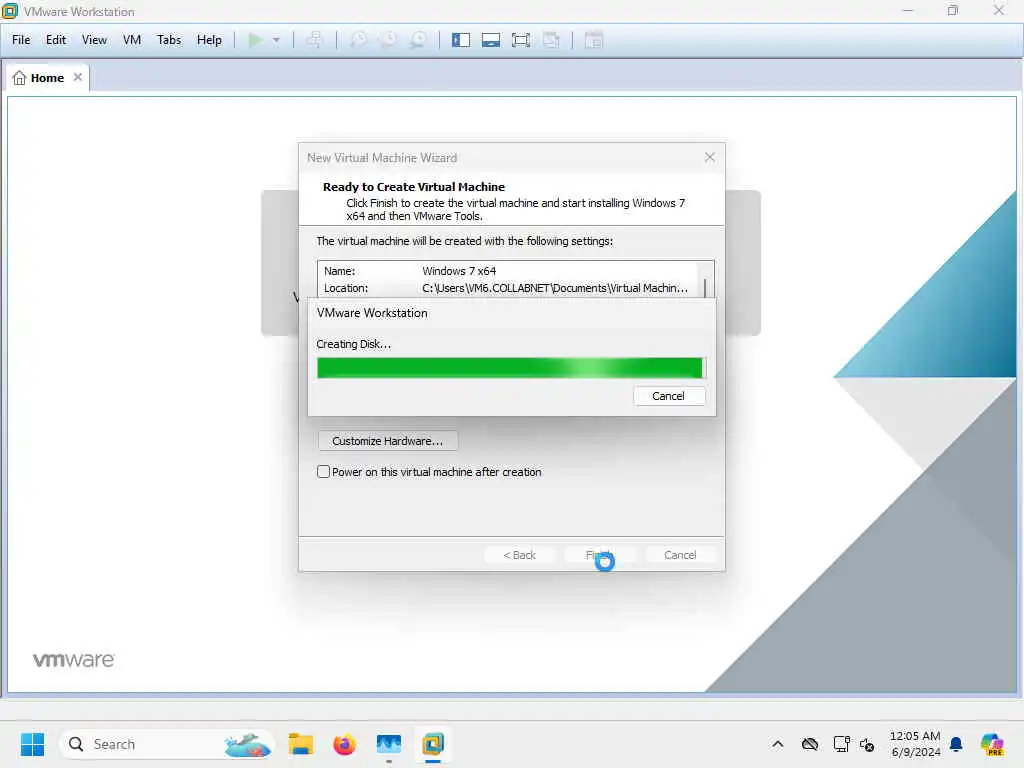Click the Back button in wizard

[519, 555]
